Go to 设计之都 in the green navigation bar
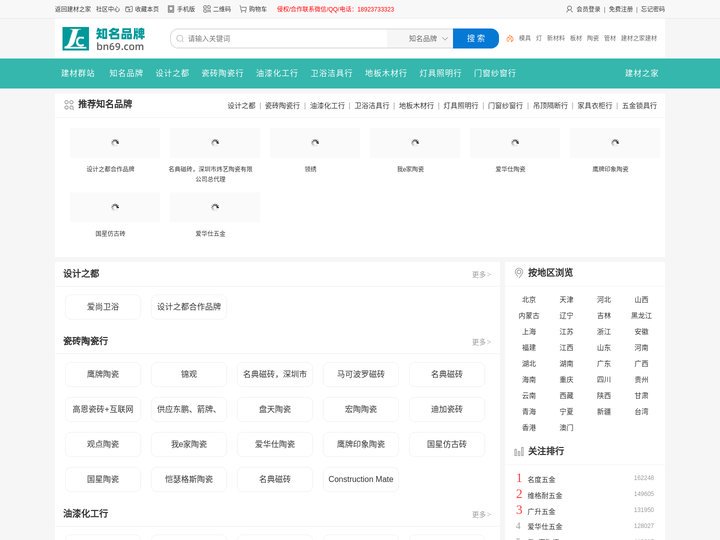The width and height of the screenshot is (720, 540). [x=172, y=73]
